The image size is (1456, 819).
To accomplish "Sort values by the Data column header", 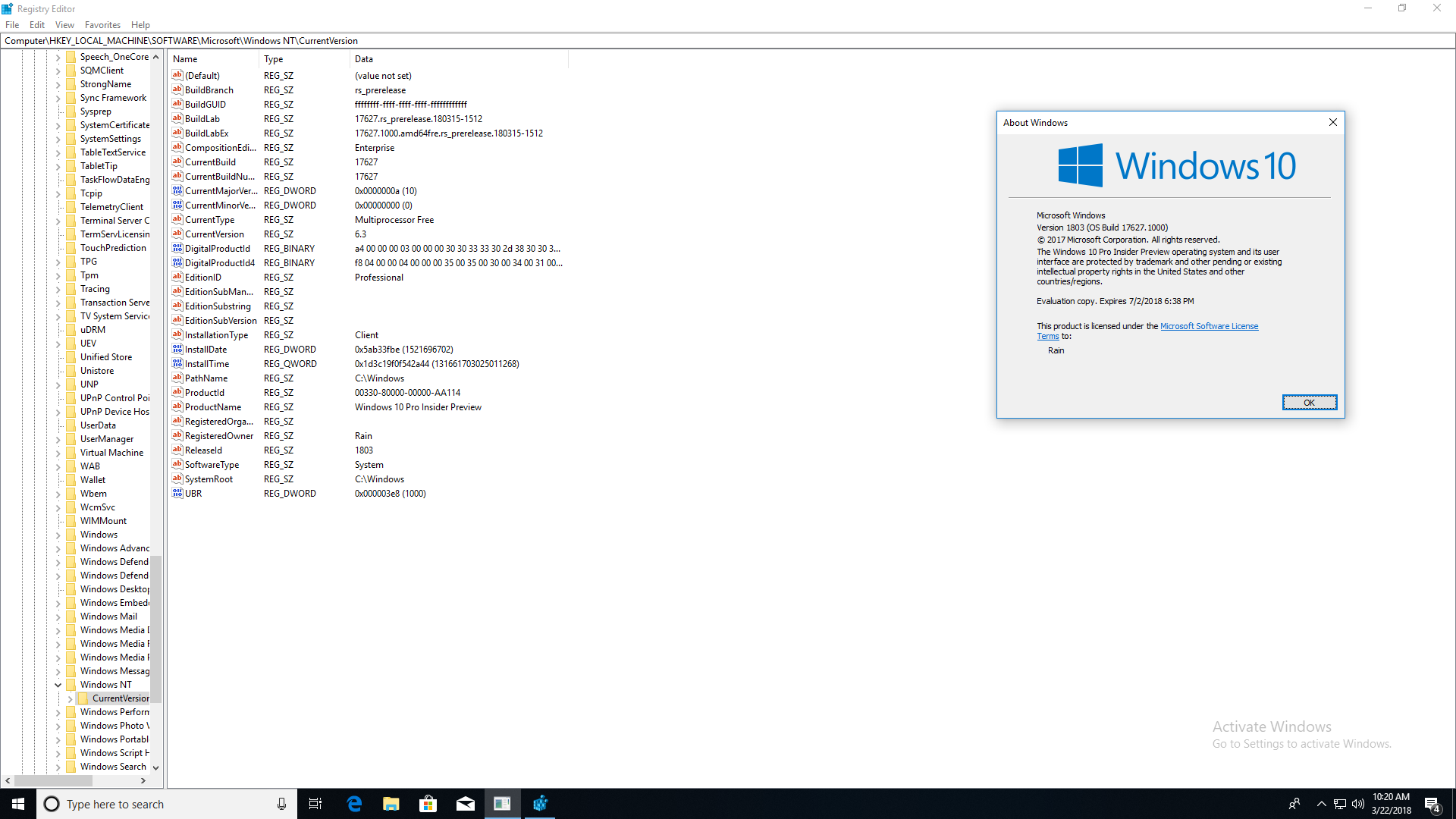I will 459,58.
